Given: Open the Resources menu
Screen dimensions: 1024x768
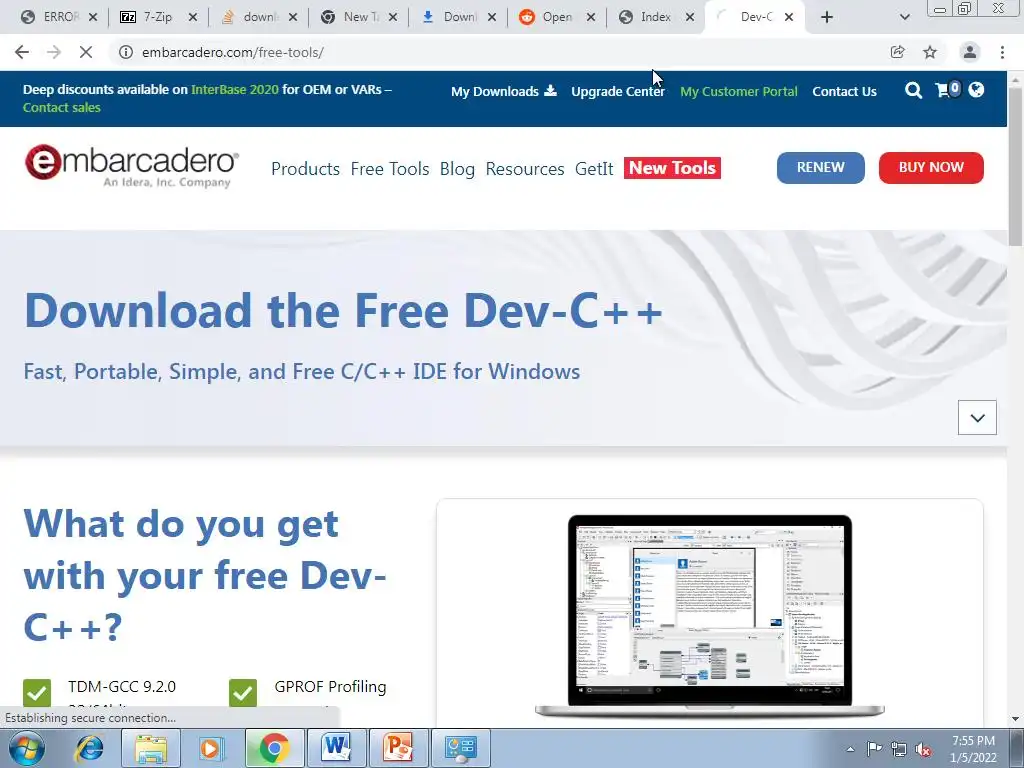Looking at the screenshot, I should [524, 168].
